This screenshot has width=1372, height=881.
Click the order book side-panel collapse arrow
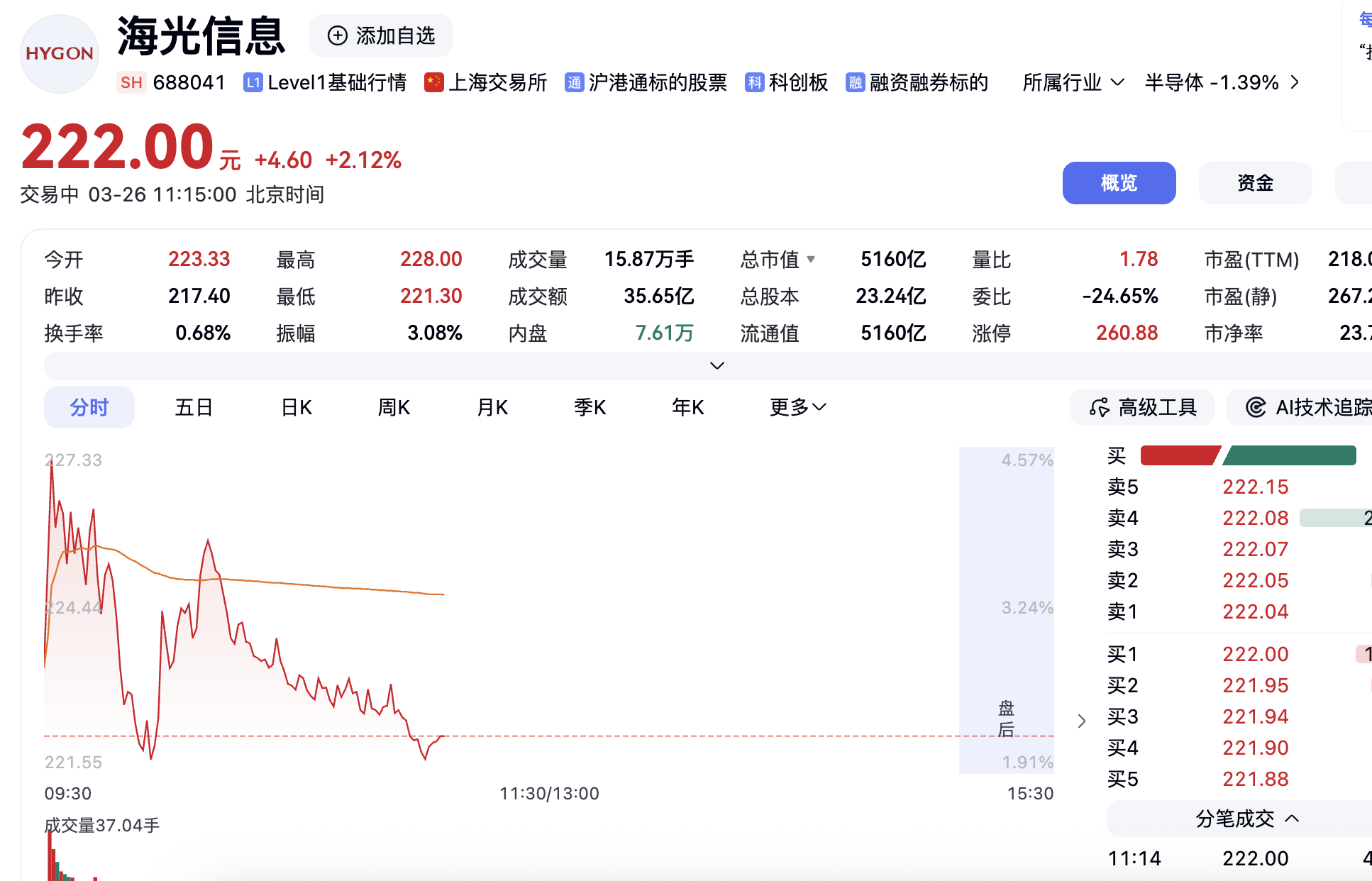click(1081, 721)
